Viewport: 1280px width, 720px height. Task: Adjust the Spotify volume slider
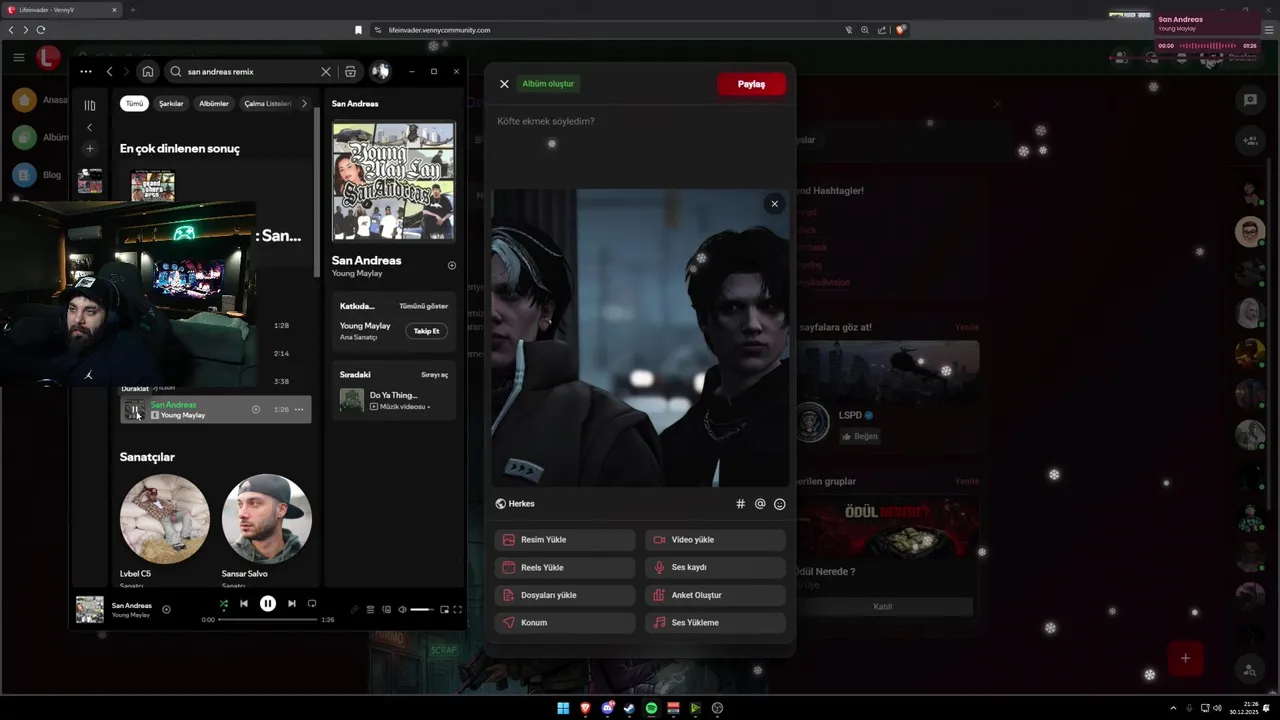(x=422, y=609)
